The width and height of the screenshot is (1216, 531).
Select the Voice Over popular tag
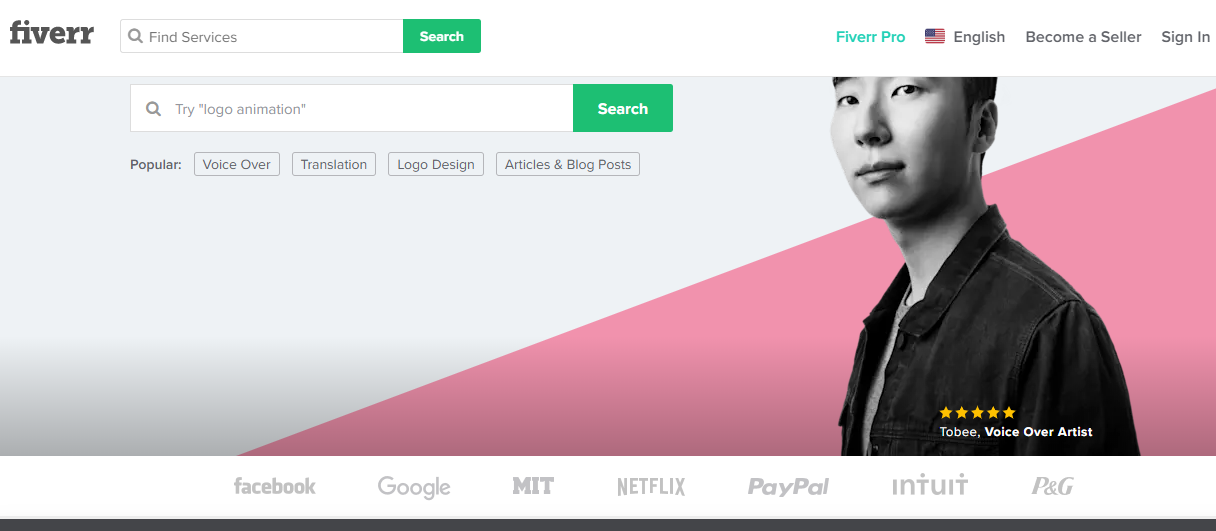pos(237,164)
